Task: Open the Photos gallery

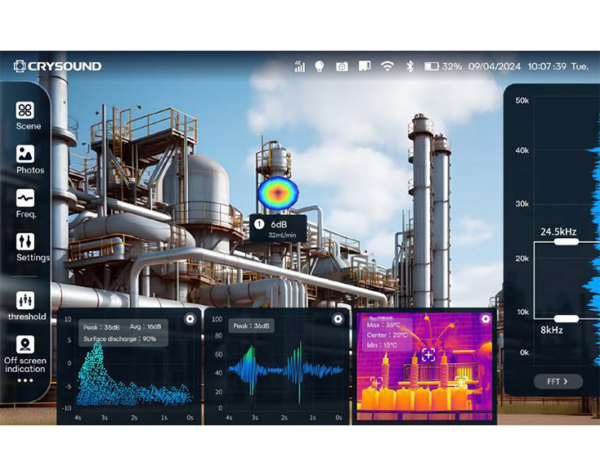Action: click(25, 159)
